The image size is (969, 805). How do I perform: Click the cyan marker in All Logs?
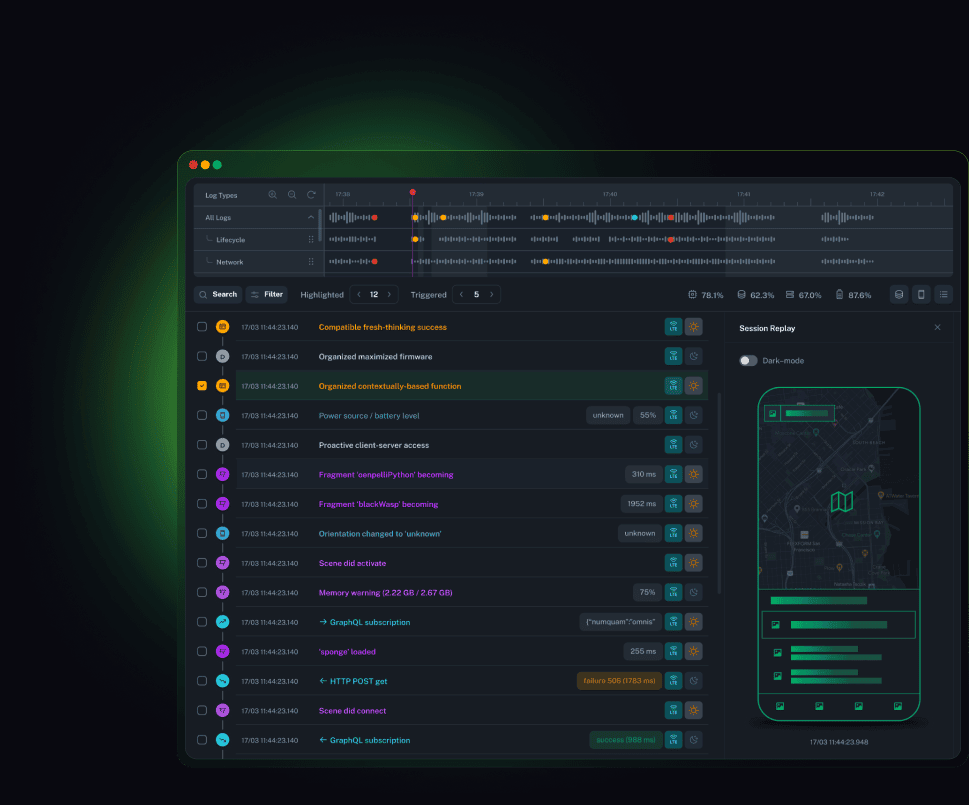pos(635,217)
